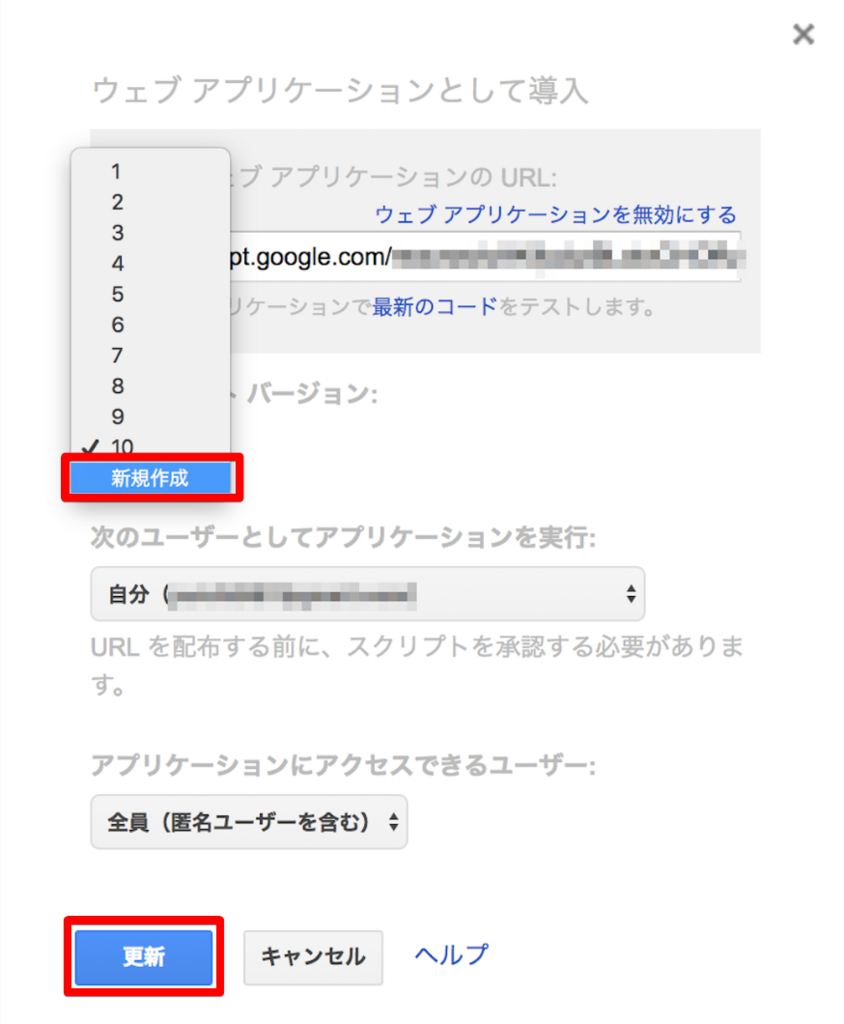Click the web app URL text field
Viewport: 844px width, 1024px height.
click(x=485, y=256)
